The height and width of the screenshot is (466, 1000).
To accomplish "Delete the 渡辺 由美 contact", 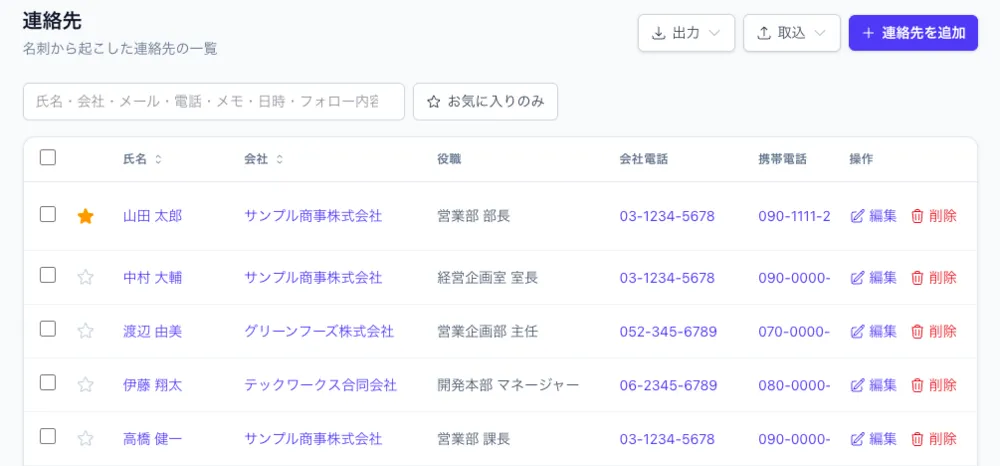I will 934,331.
